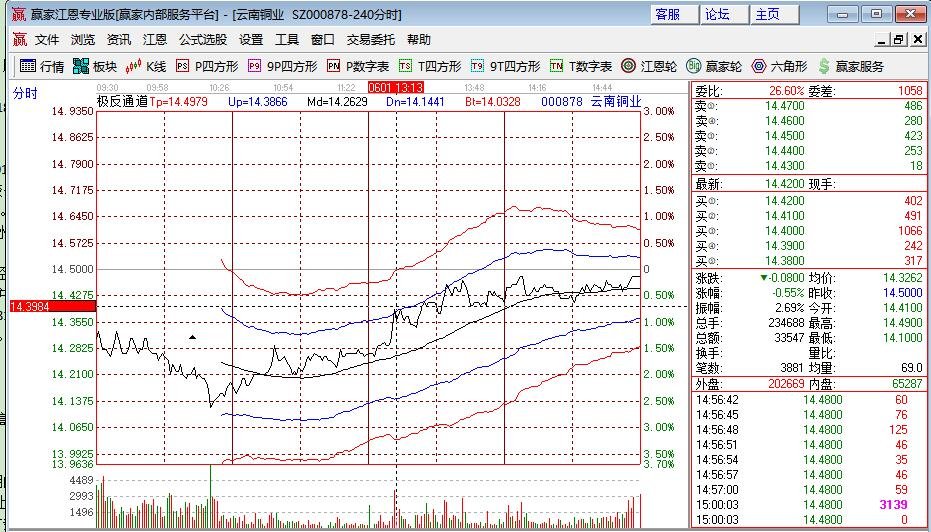Click the buy price 14.3800 row
The height and width of the screenshot is (532, 931).
tap(809, 261)
